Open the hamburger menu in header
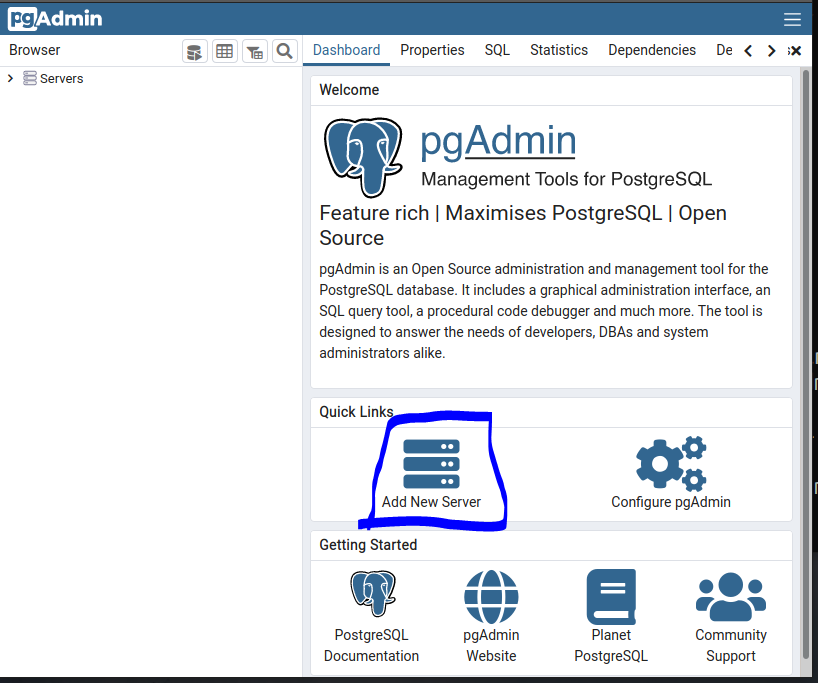Viewport: 818px width, 683px height. 792,19
